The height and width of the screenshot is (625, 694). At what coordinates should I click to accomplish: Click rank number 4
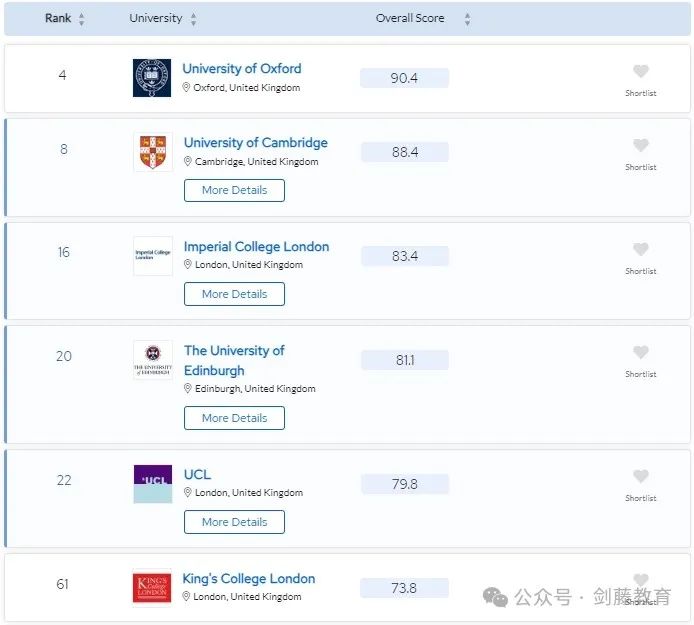[x=62, y=75]
